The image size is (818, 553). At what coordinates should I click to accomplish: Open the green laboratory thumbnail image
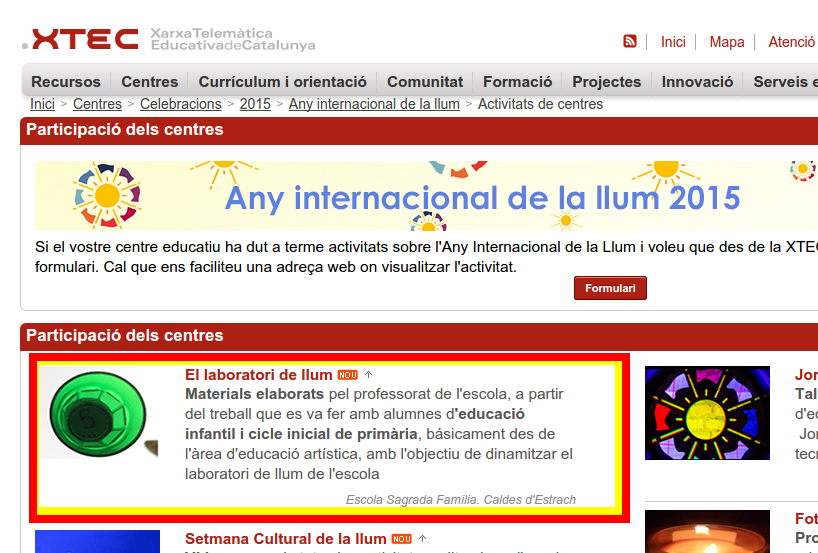98,413
